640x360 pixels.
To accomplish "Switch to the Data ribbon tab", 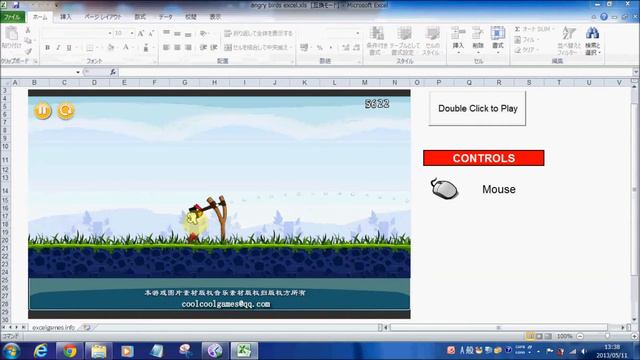I will (x=166, y=17).
